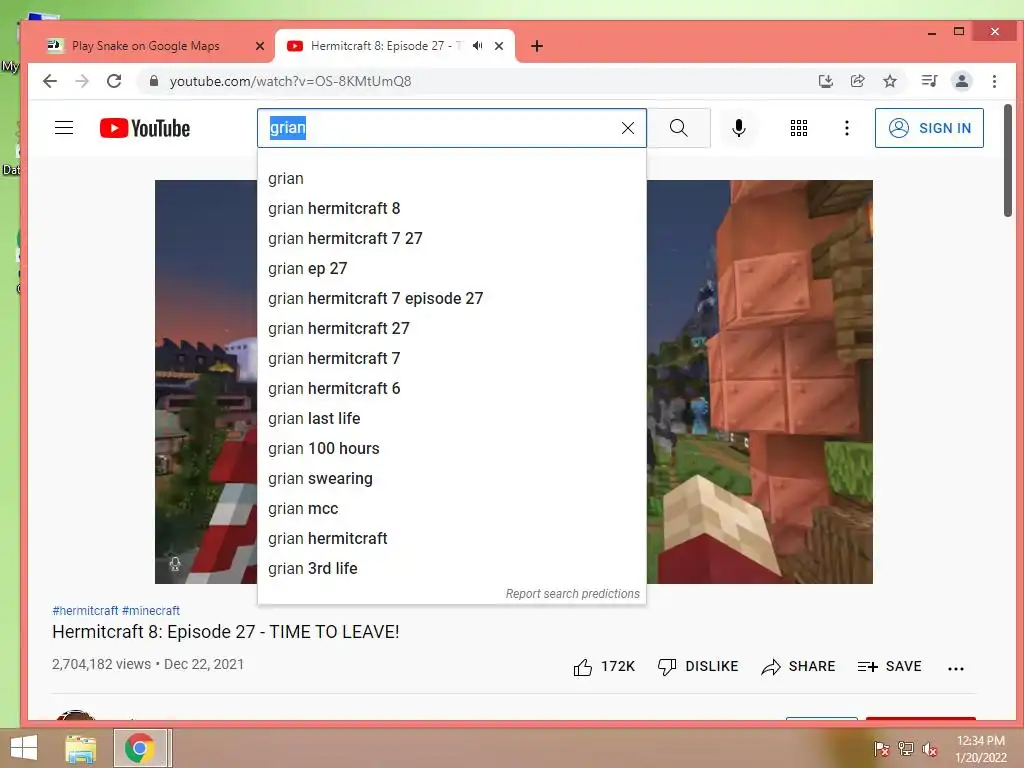
Task: Open the YouTube guide hamburger menu
Action: click(x=64, y=128)
